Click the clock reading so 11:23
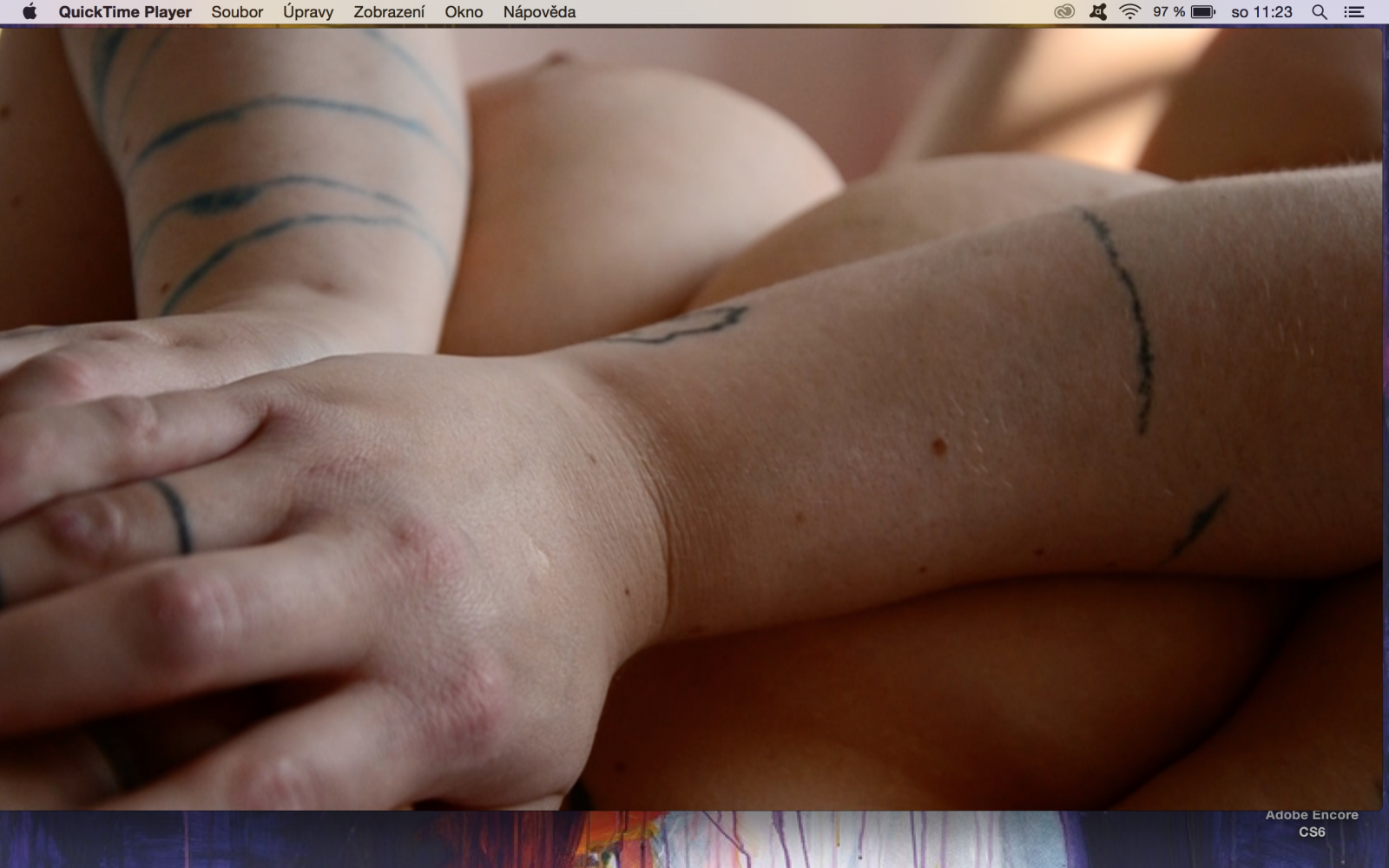Image resolution: width=1389 pixels, height=868 pixels. [1261, 12]
